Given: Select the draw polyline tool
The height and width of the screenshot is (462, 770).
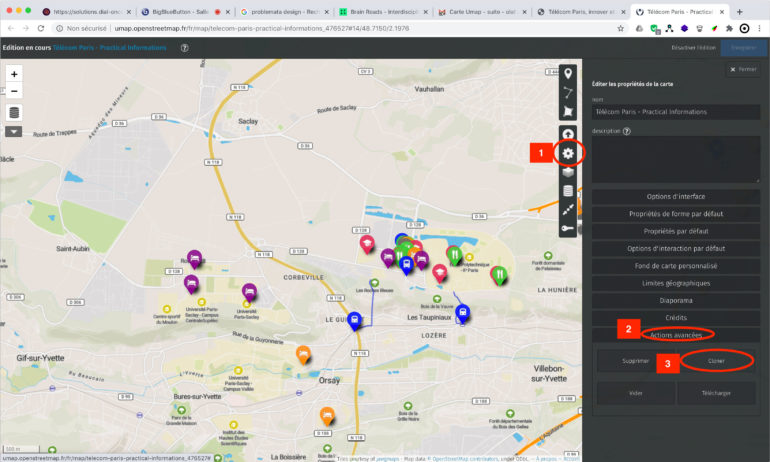Looking at the screenshot, I should click(568, 93).
